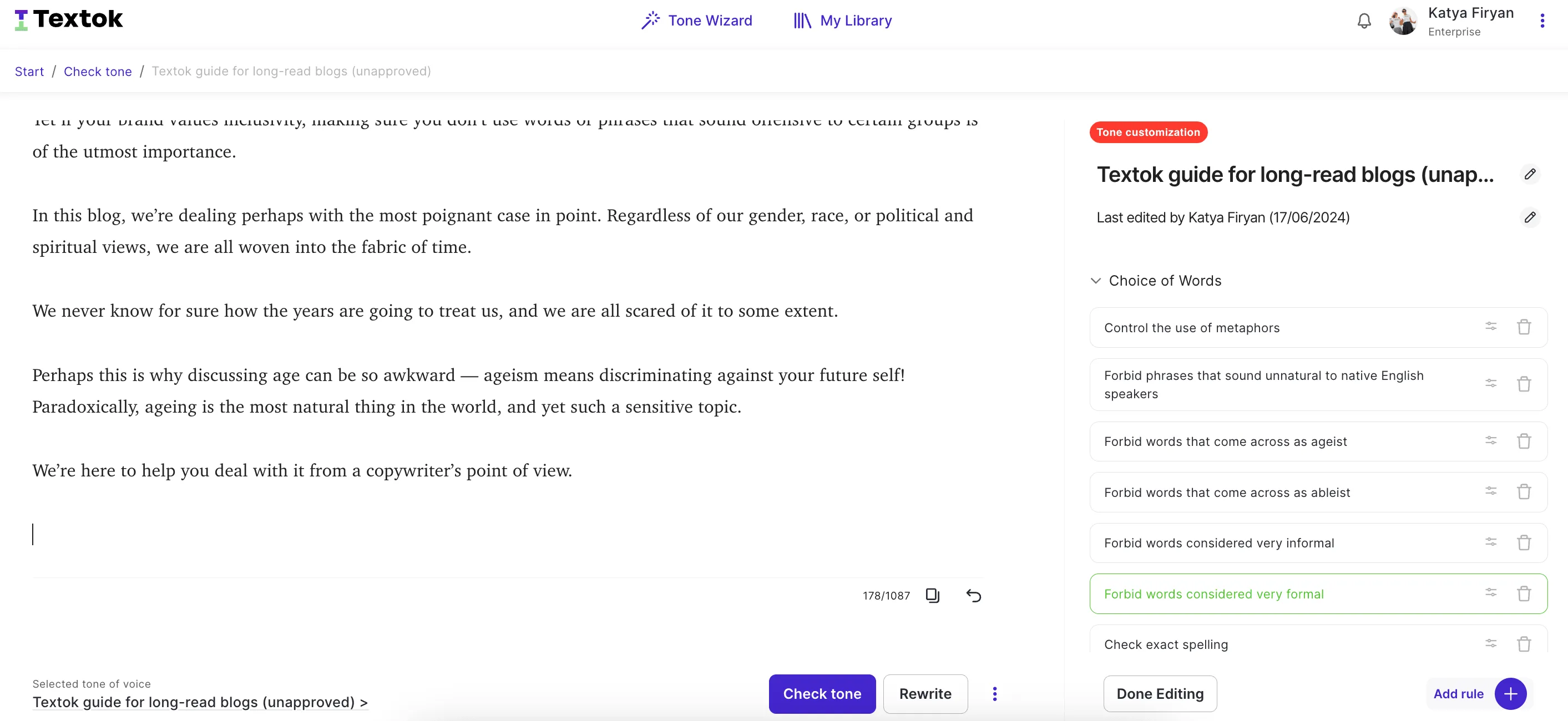Screen dimensions: 1568x721
Task: Copy the editor text with copy icon
Action: click(933, 595)
